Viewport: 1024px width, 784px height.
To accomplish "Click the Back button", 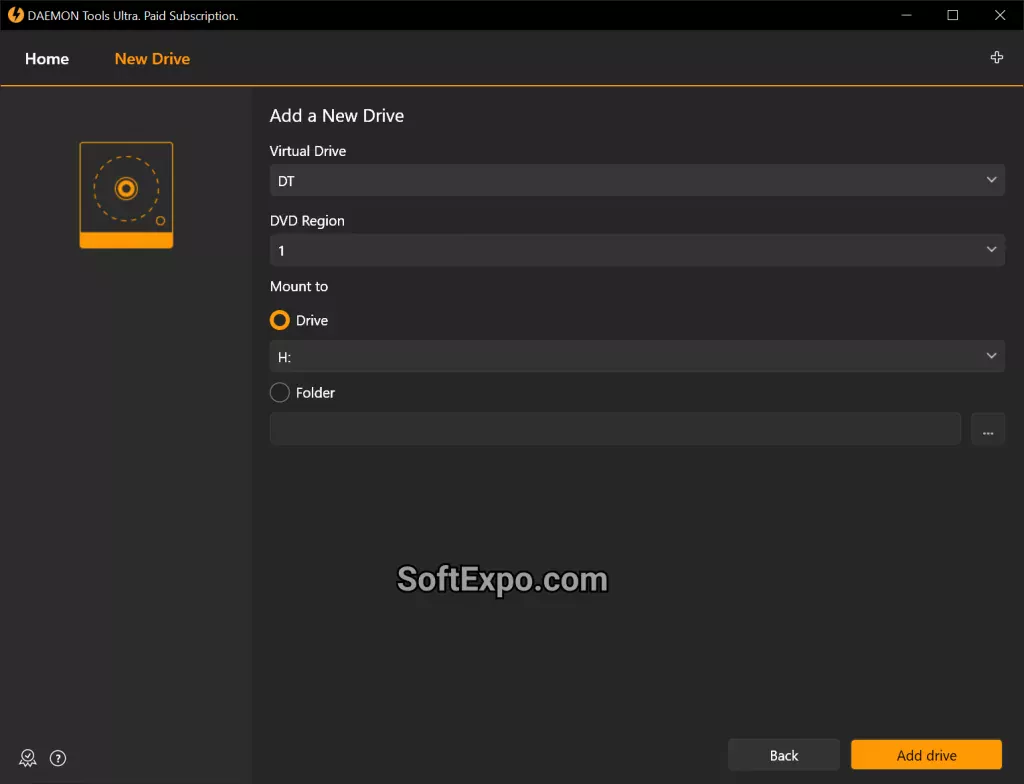I will [x=783, y=754].
